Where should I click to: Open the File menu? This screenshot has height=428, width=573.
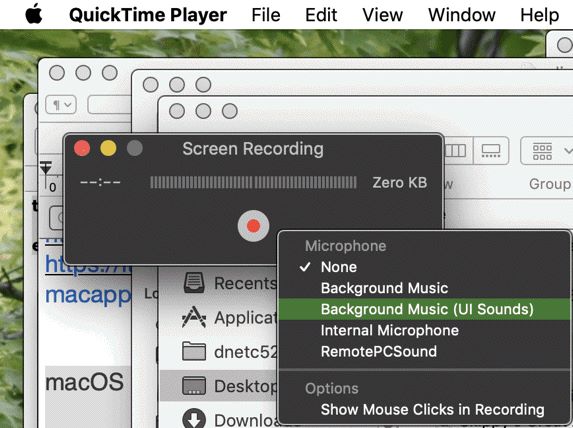(266, 15)
